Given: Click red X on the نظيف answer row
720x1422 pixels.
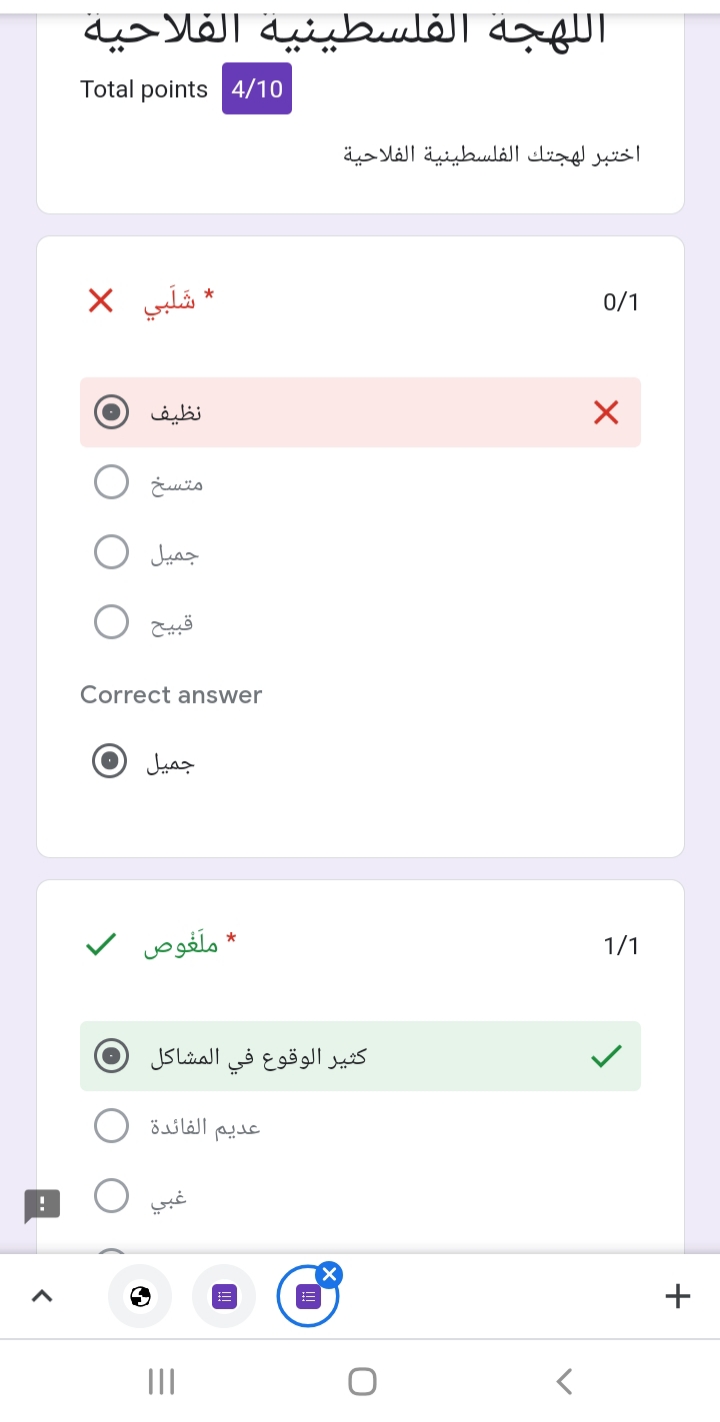Looking at the screenshot, I should pyautogui.click(x=606, y=412).
